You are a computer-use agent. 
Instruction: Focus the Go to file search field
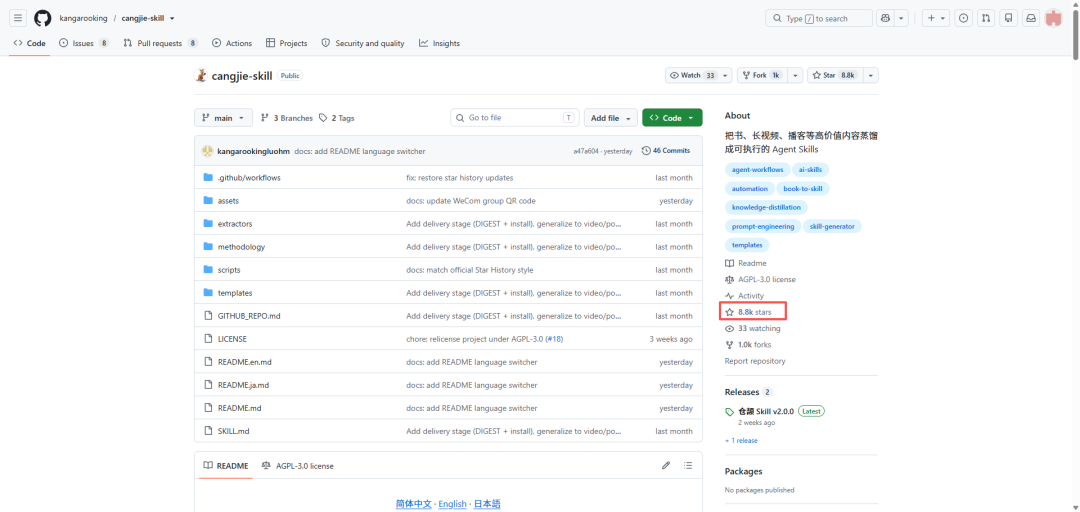[515, 118]
